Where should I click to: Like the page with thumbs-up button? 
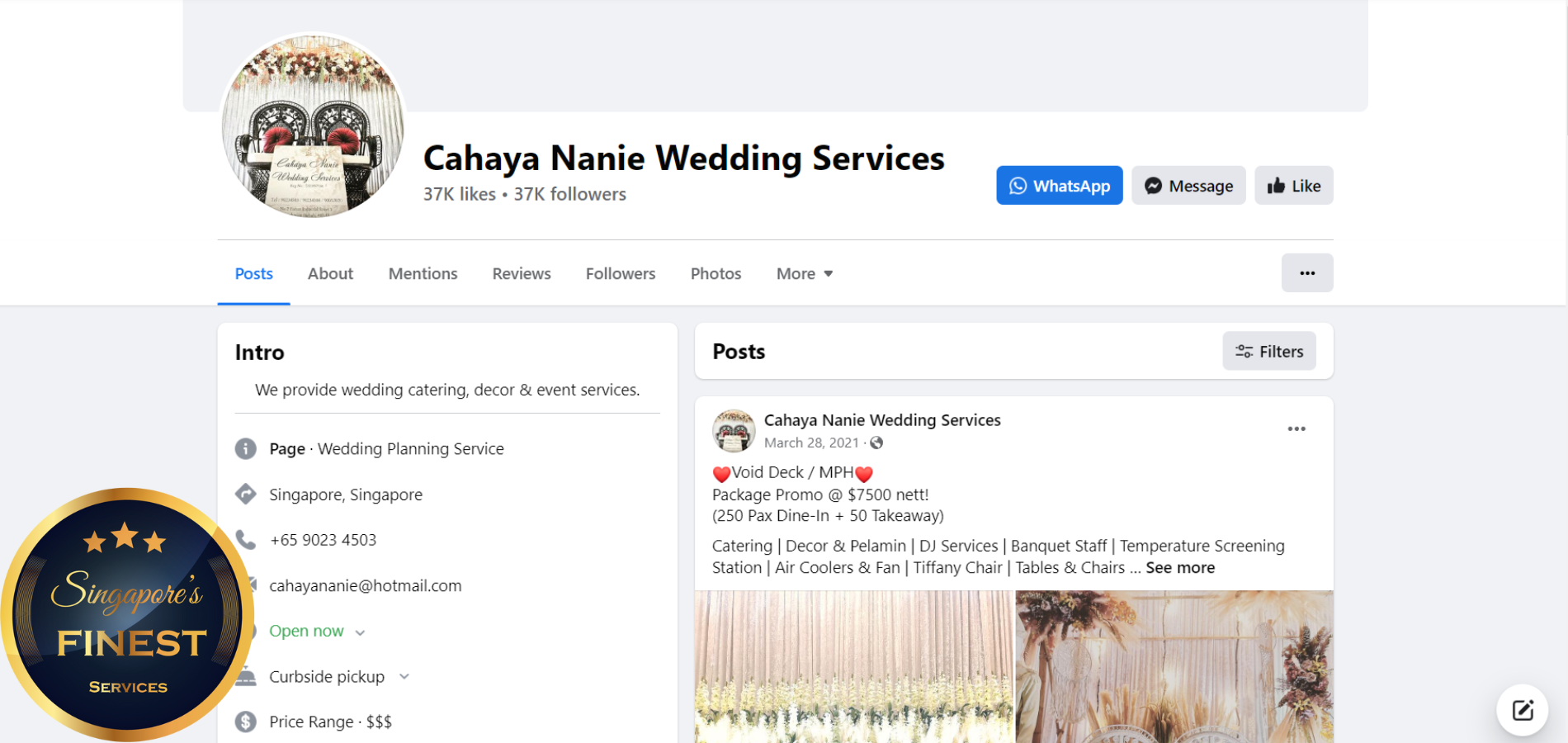click(1293, 186)
